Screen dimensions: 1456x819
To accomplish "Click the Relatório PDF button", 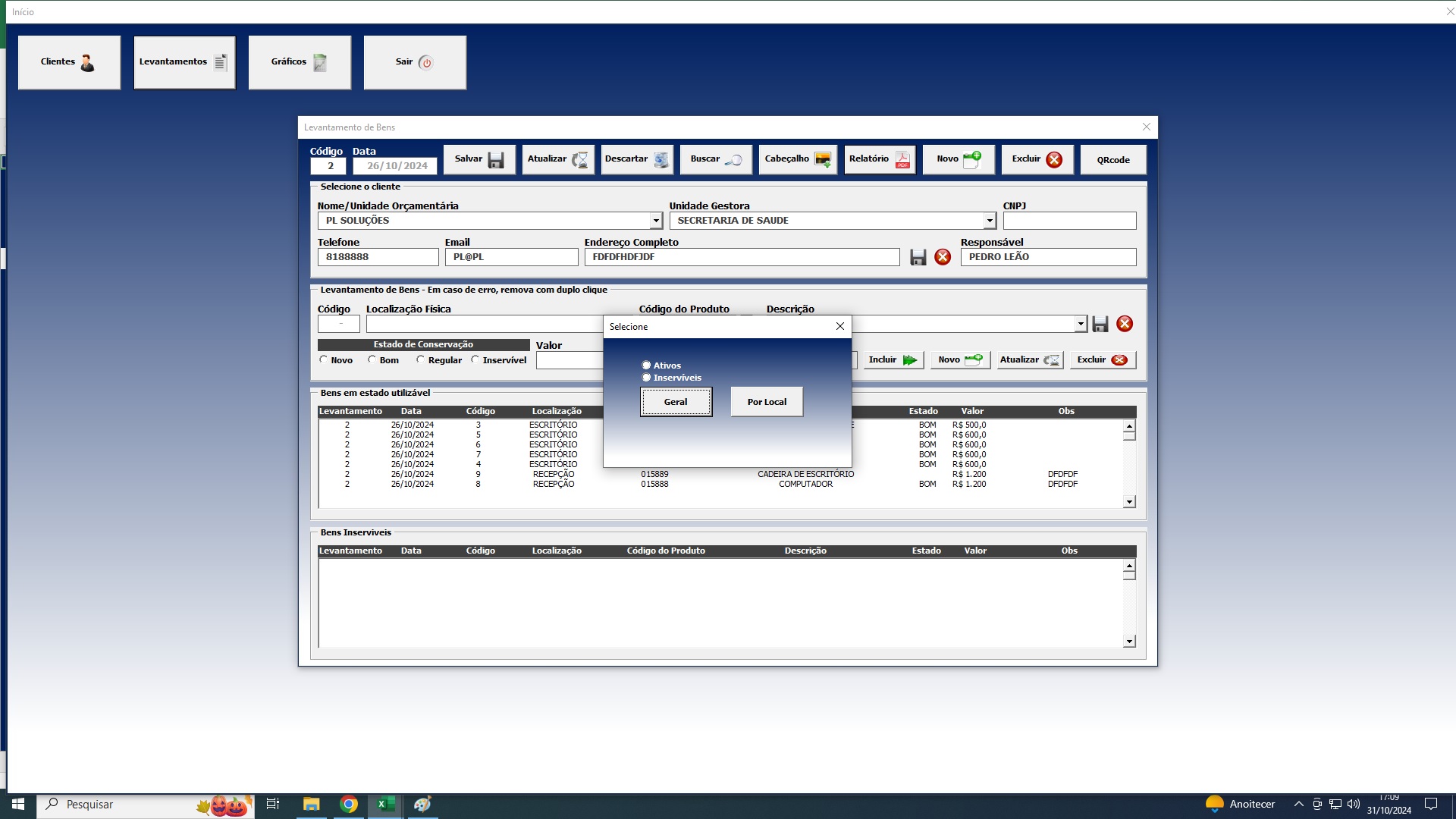I will pyautogui.click(x=880, y=159).
